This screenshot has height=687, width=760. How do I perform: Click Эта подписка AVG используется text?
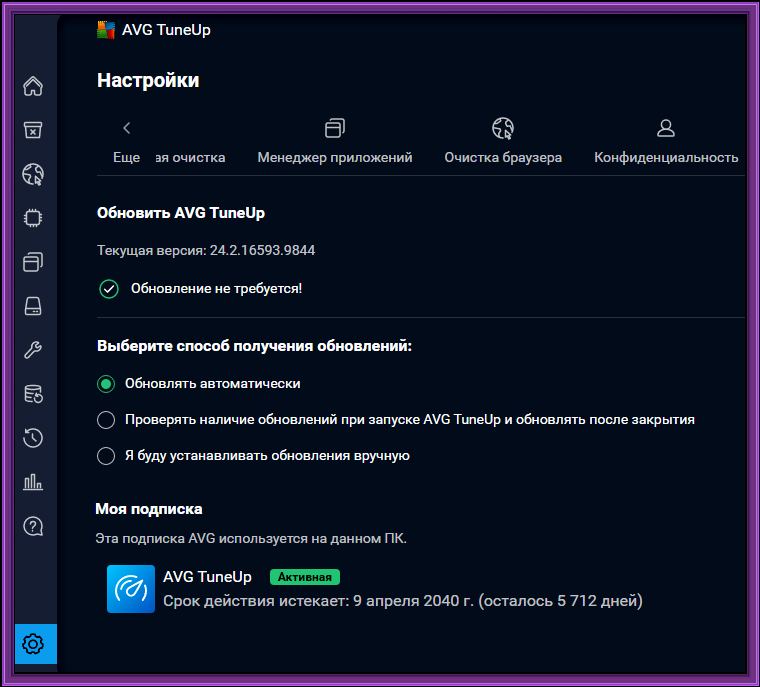pos(251,539)
